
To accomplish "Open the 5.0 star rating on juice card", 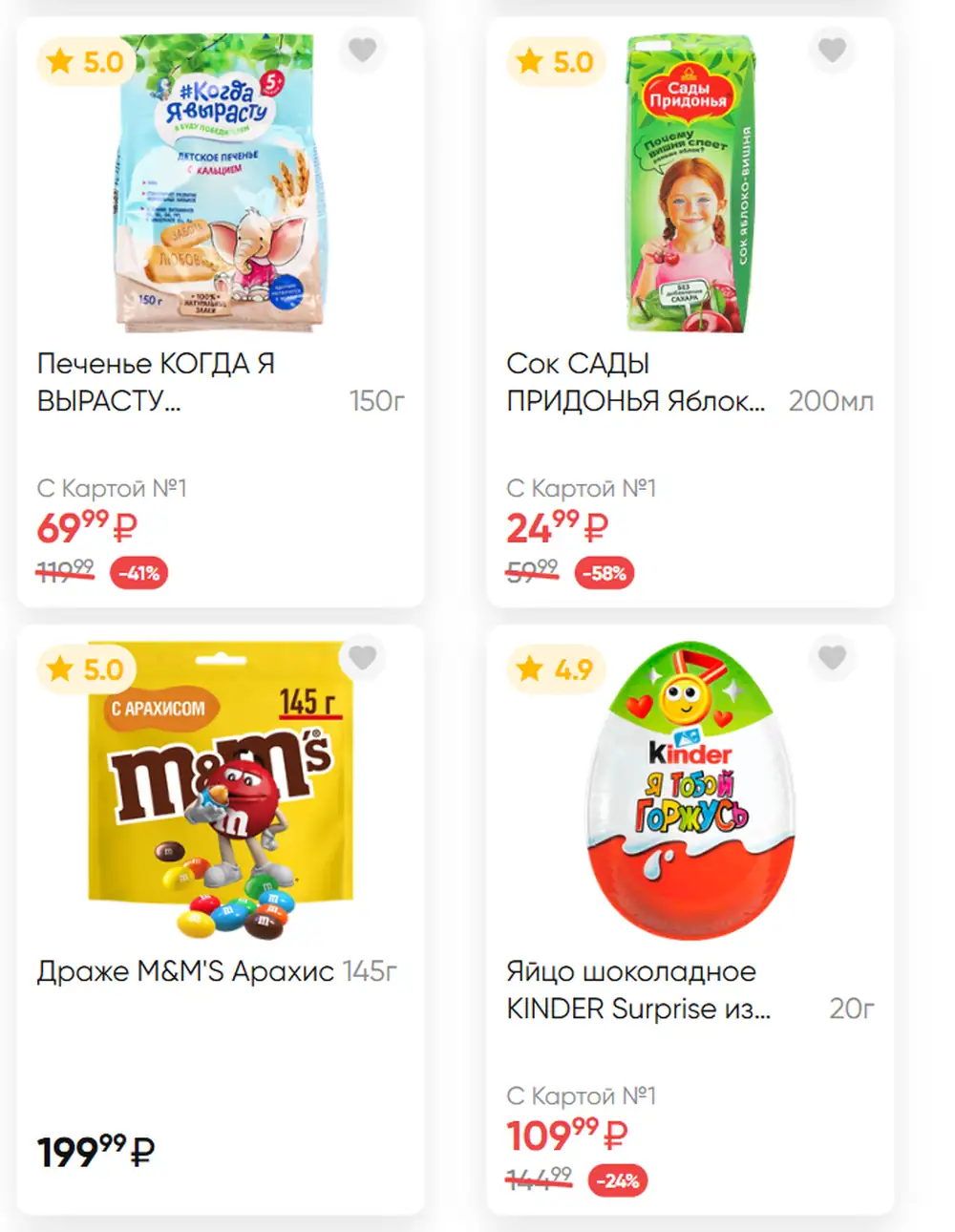I will click(556, 62).
